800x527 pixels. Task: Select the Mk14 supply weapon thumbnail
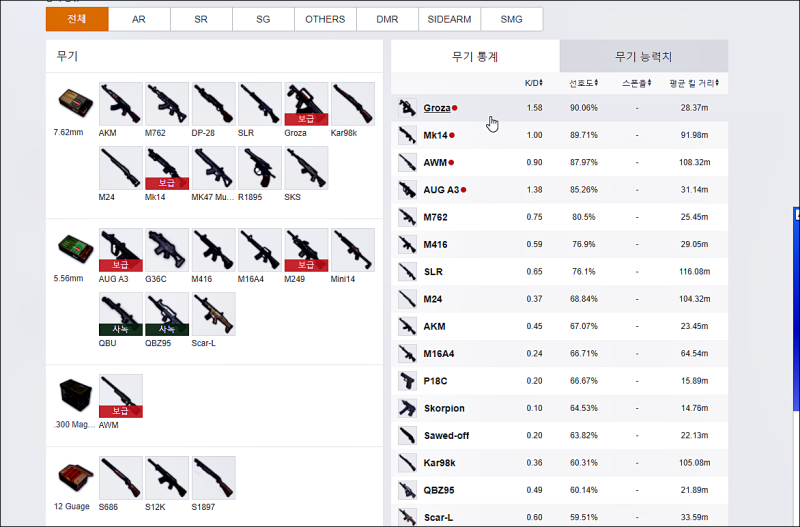click(167, 168)
